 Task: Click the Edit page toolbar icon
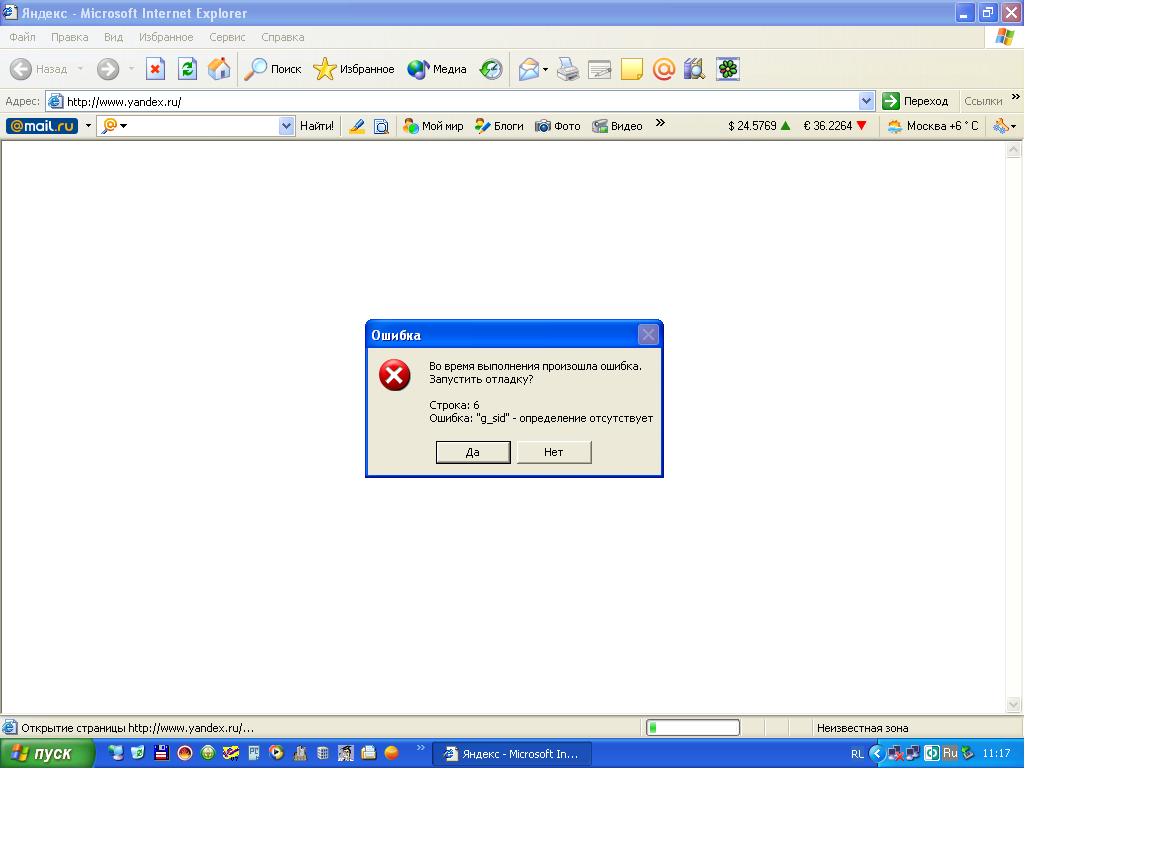point(600,69)
